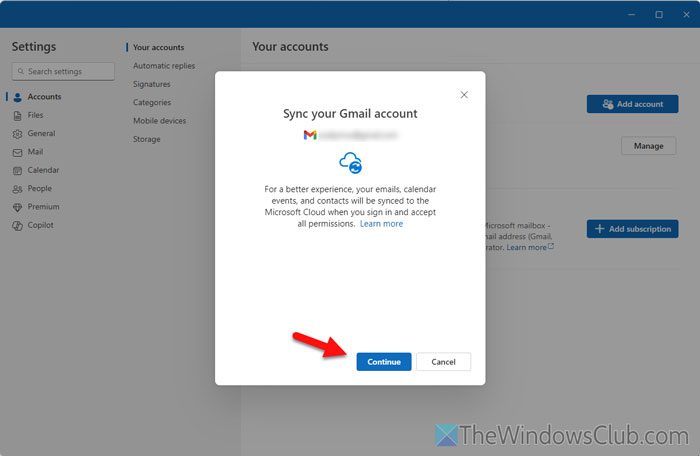Click the plus icon on Add subscription
The width and height of the screenshot is (700, 456).
coord(600,229)
